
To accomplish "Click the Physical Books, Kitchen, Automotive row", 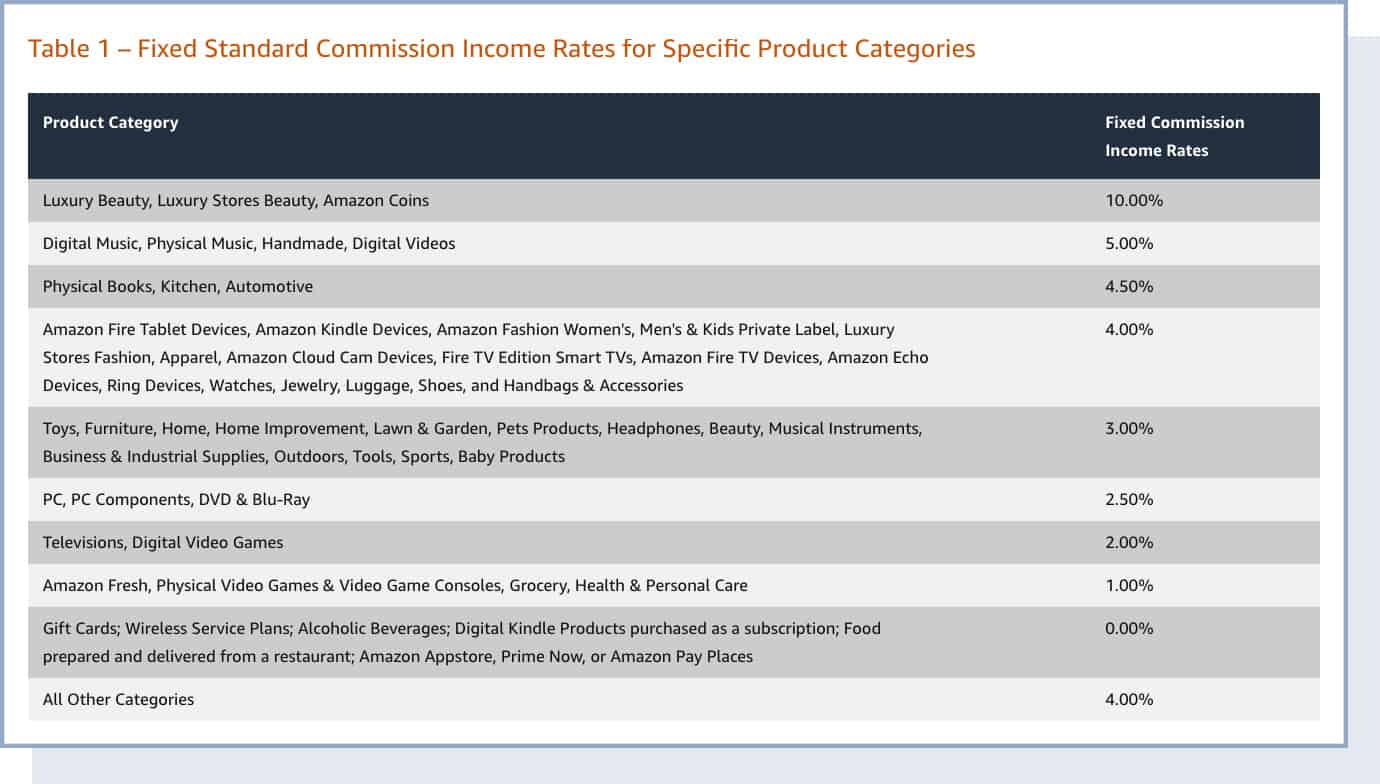I will (177, 286).
